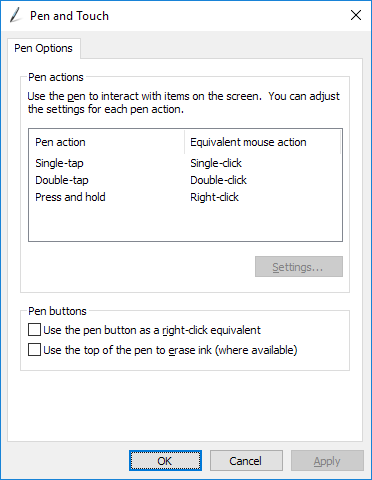The width and height of the screenshot is (372, 480).
Task: Click the Pen action column header
Action: (107, 142)
